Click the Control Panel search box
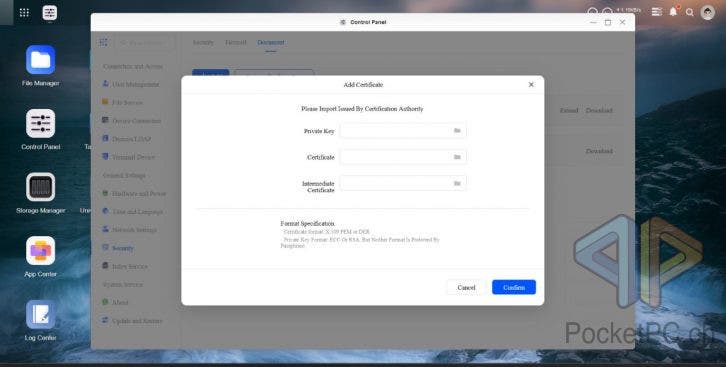This screenshot has height=367, width=726. tap(145, 43)
